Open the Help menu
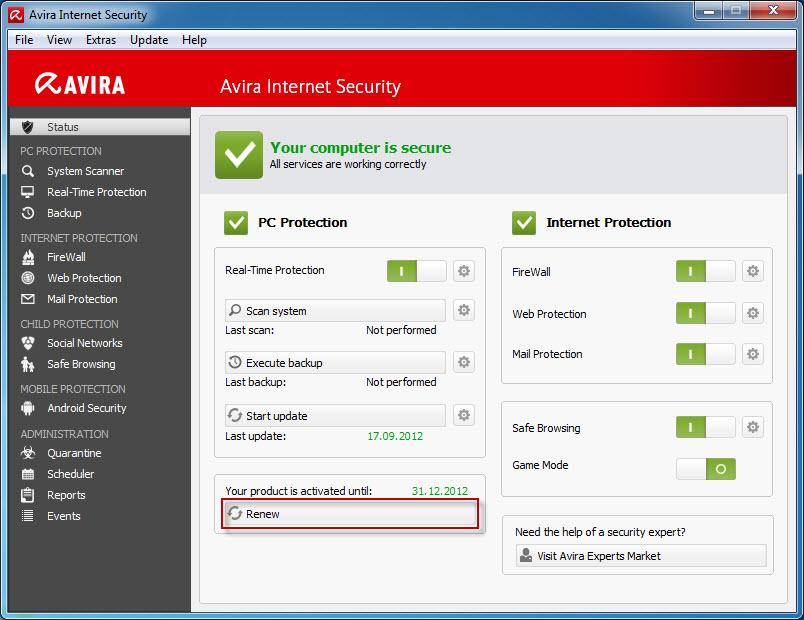 [x=194, y=39]
